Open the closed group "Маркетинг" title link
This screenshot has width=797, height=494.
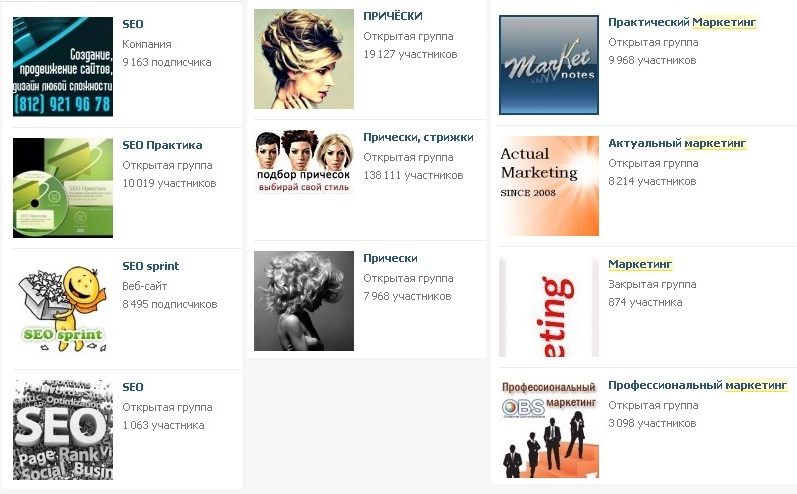pos(640,264)
